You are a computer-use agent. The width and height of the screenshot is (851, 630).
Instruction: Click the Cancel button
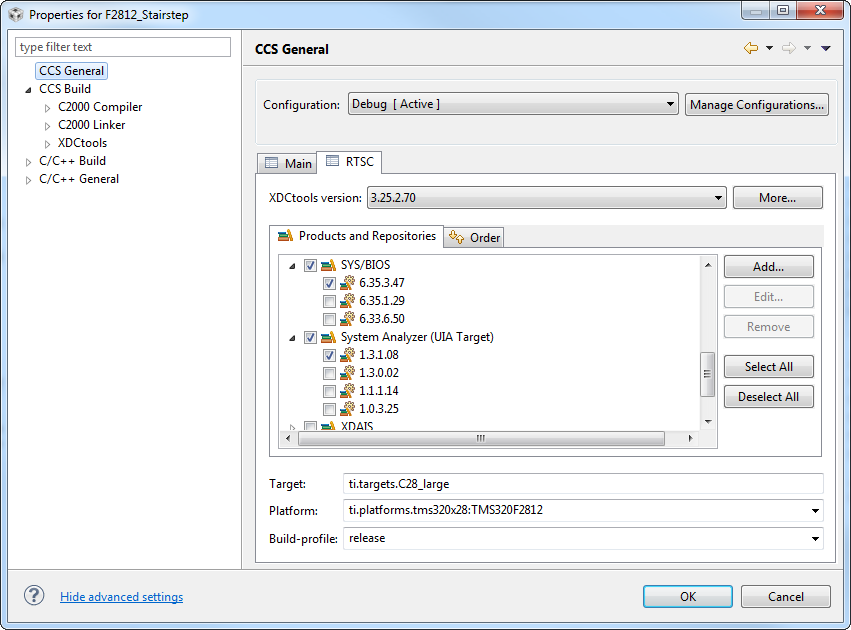tap(785, 596)
